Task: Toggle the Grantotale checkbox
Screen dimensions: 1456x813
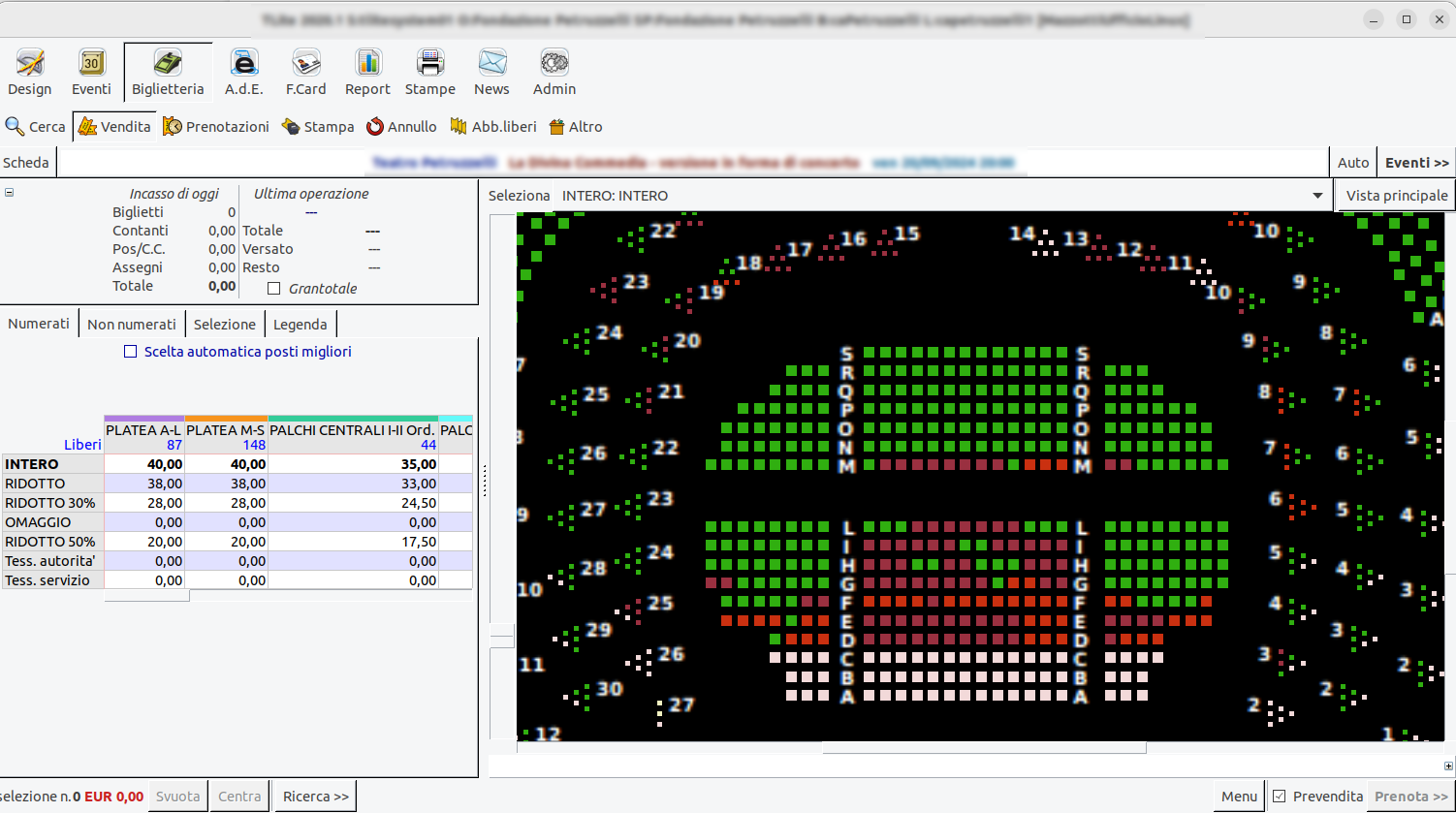Action: [273, 289]
